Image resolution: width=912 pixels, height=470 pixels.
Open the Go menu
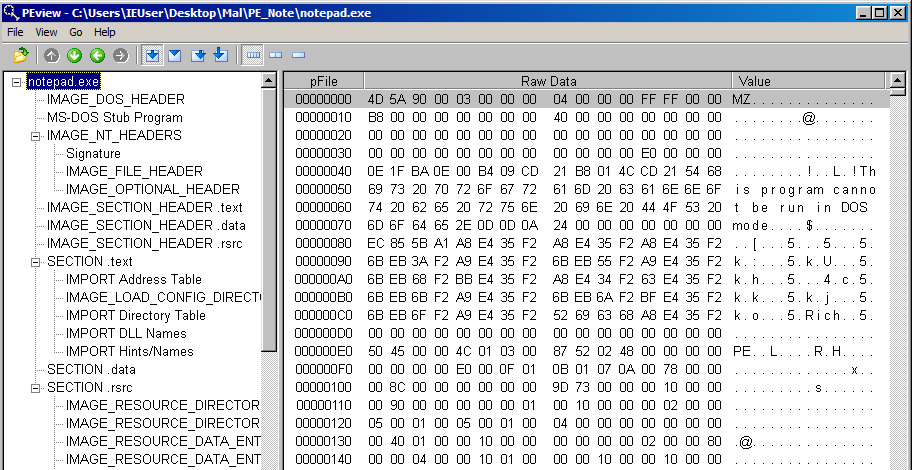(76, 32)
